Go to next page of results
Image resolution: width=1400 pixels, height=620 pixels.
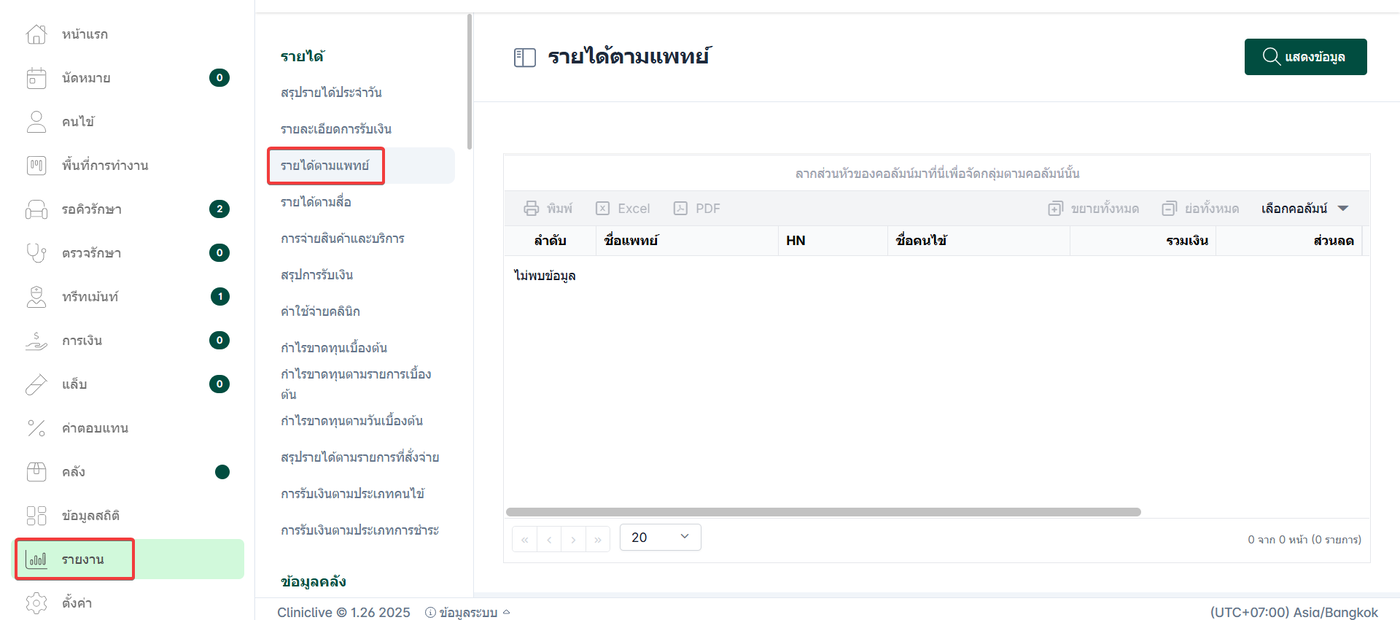tap(573, 539)
